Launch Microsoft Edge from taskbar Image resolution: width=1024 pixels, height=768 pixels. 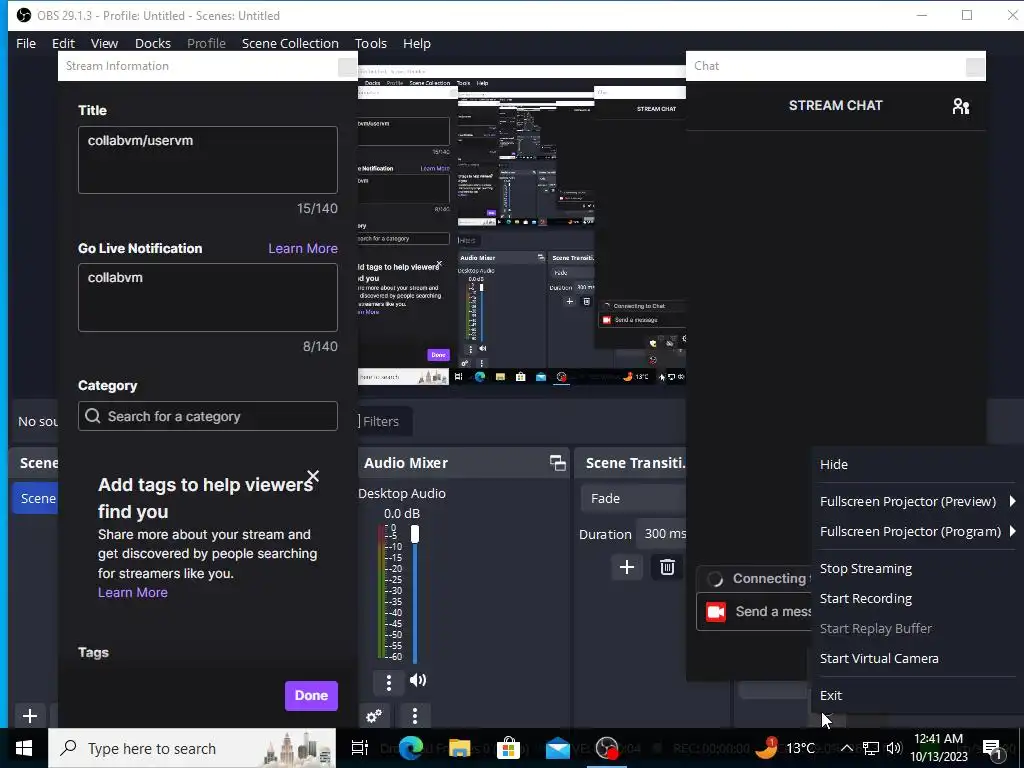[411, 748]
